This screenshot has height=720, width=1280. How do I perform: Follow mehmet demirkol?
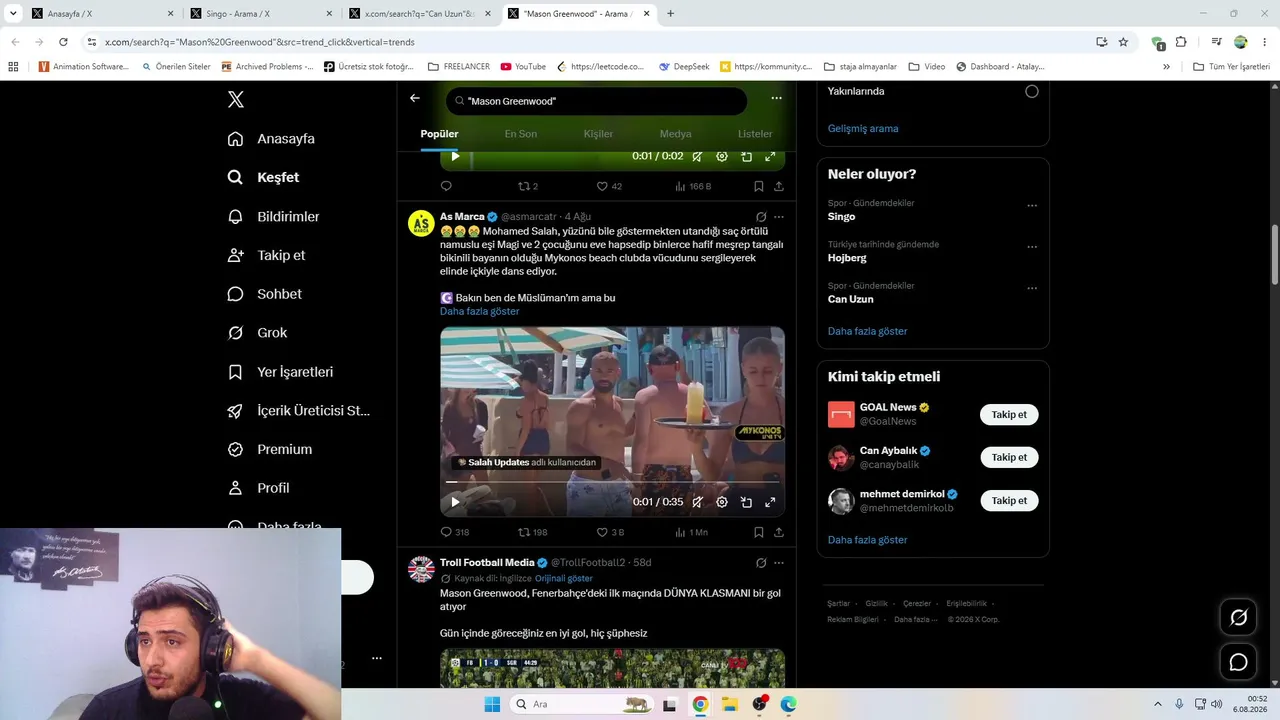(1009, 500)
